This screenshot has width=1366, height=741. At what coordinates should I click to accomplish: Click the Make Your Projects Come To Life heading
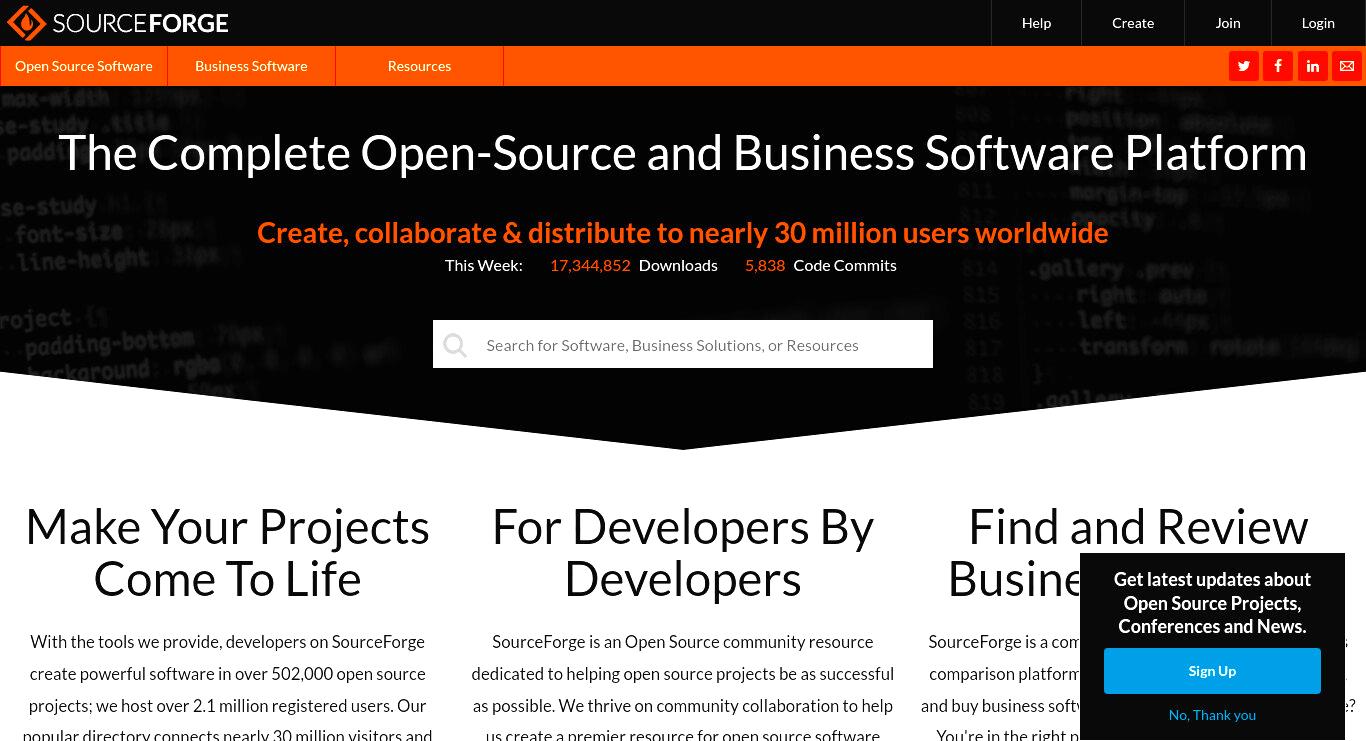pos(228,553)
